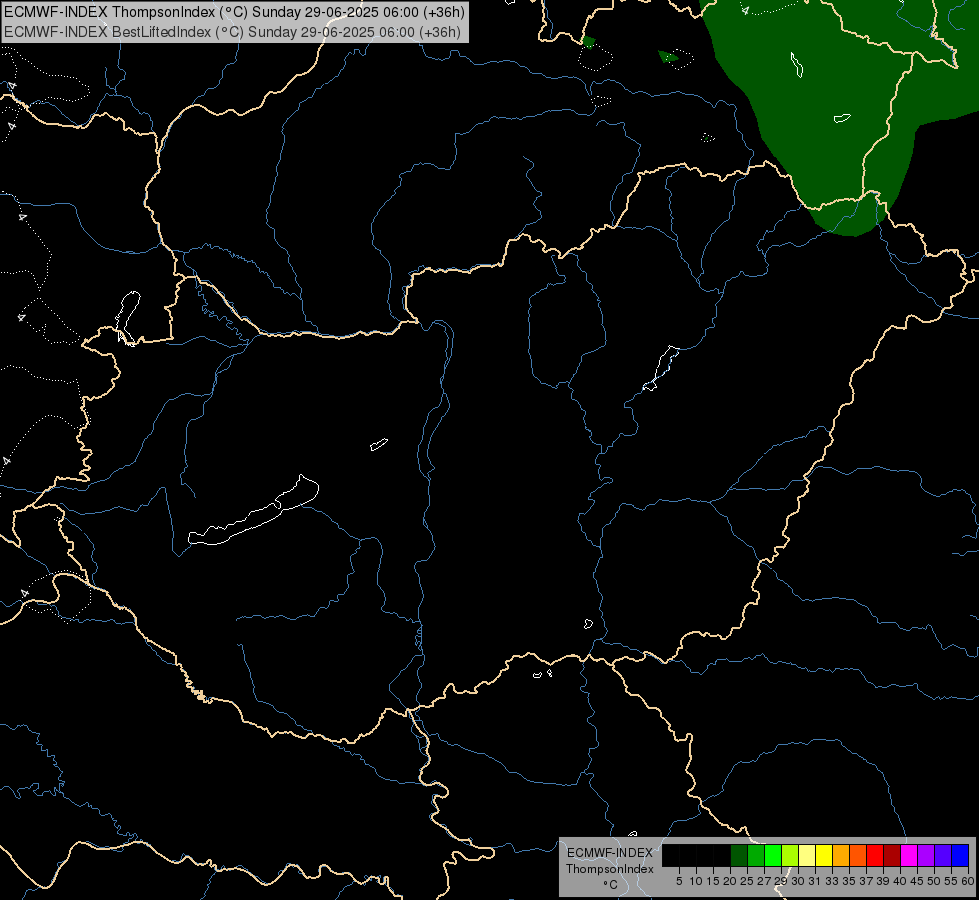Image resolution: width=979 pixels, height=900 pixels.
Task: Select the violet 50–55 legend swatch
Action: click(x=942, y=855)
